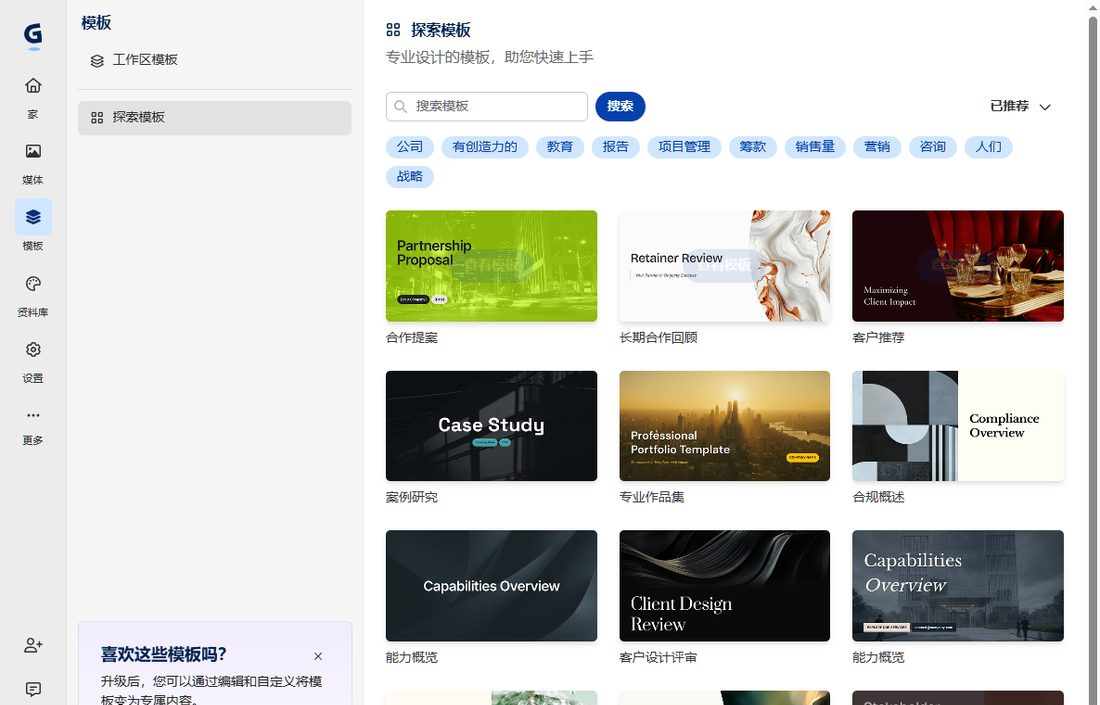Open 工作区模板 in the panel

[x=215, y=60]
